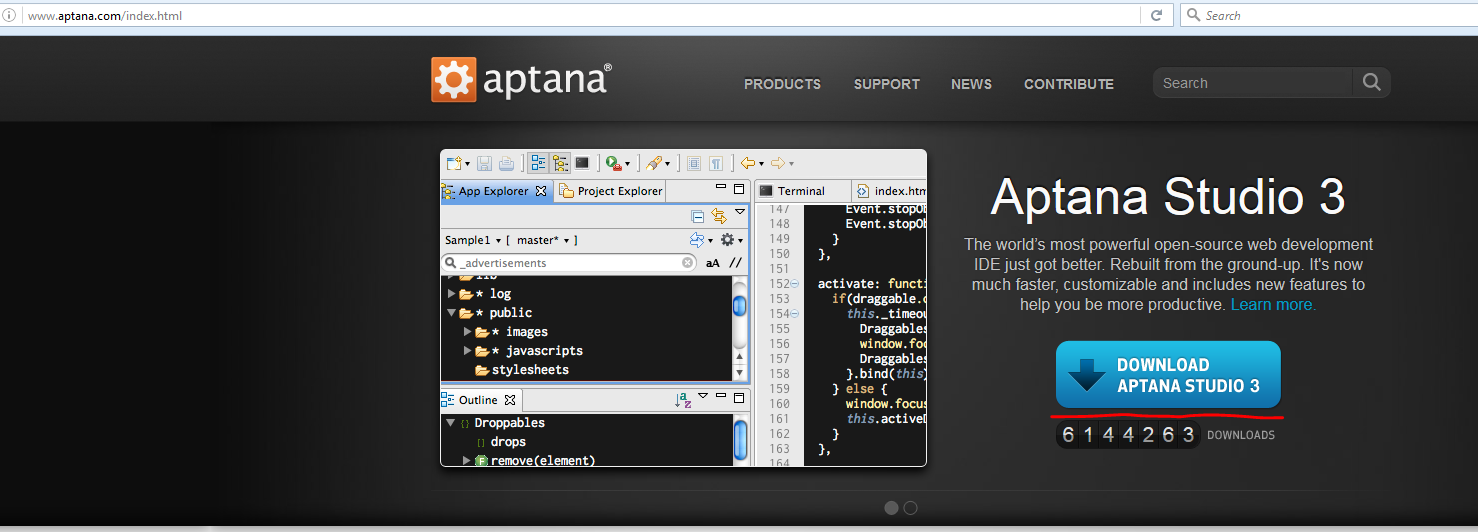
Task: Close the Outline tab with its X
Action: click(x=509, y=400)
